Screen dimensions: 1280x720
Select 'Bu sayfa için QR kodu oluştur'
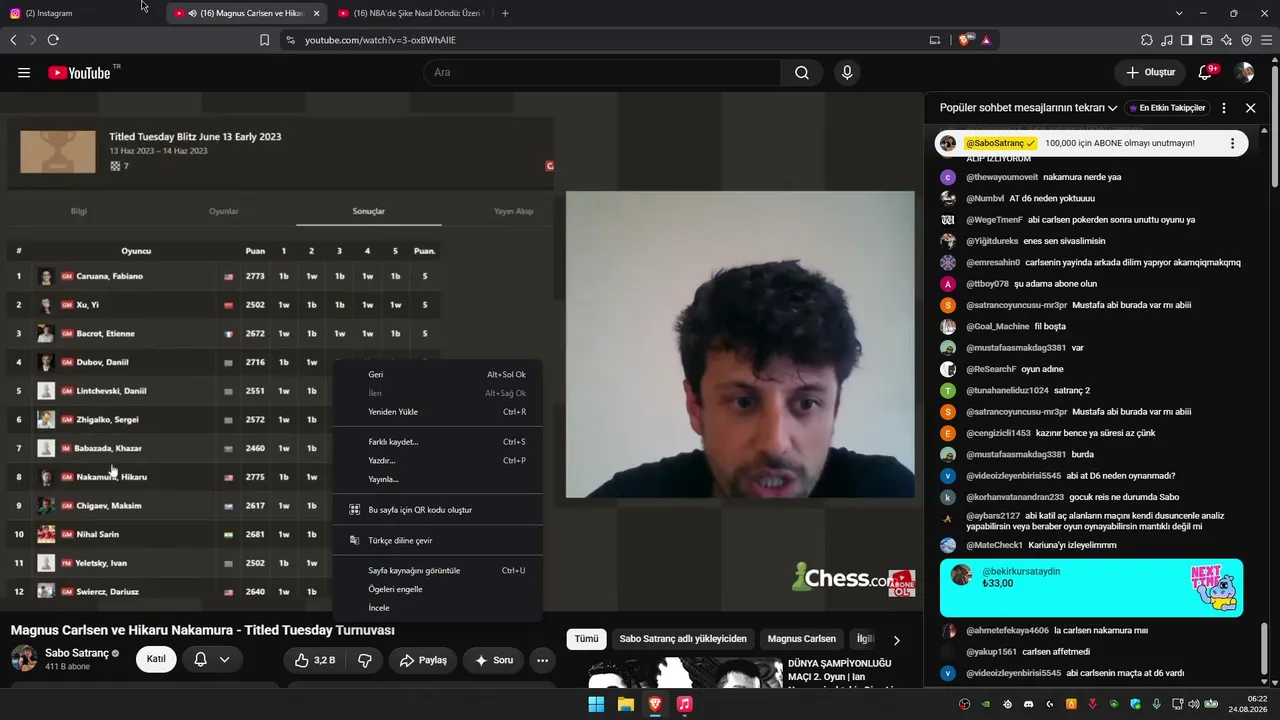coord(437,510)
